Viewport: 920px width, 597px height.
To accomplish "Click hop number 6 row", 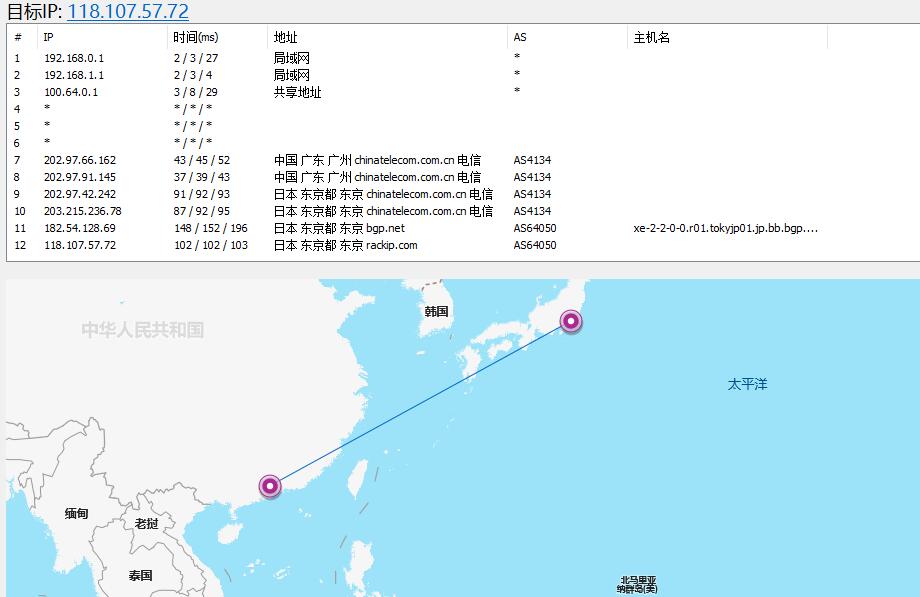I will coord(17,143).
